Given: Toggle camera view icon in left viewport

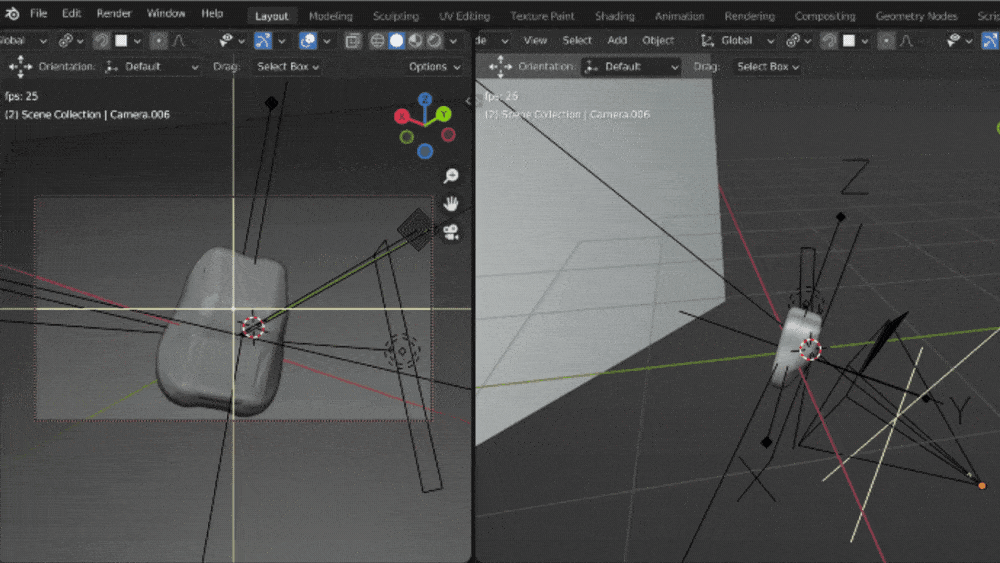Looking at the screenshot, I should click(451, 233).
